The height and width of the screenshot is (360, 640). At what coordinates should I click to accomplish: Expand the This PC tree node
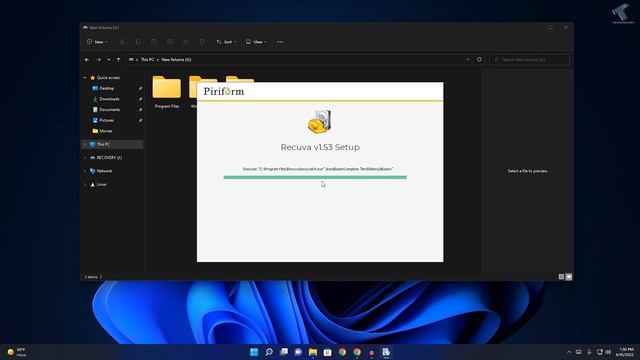tap(85, 144)
